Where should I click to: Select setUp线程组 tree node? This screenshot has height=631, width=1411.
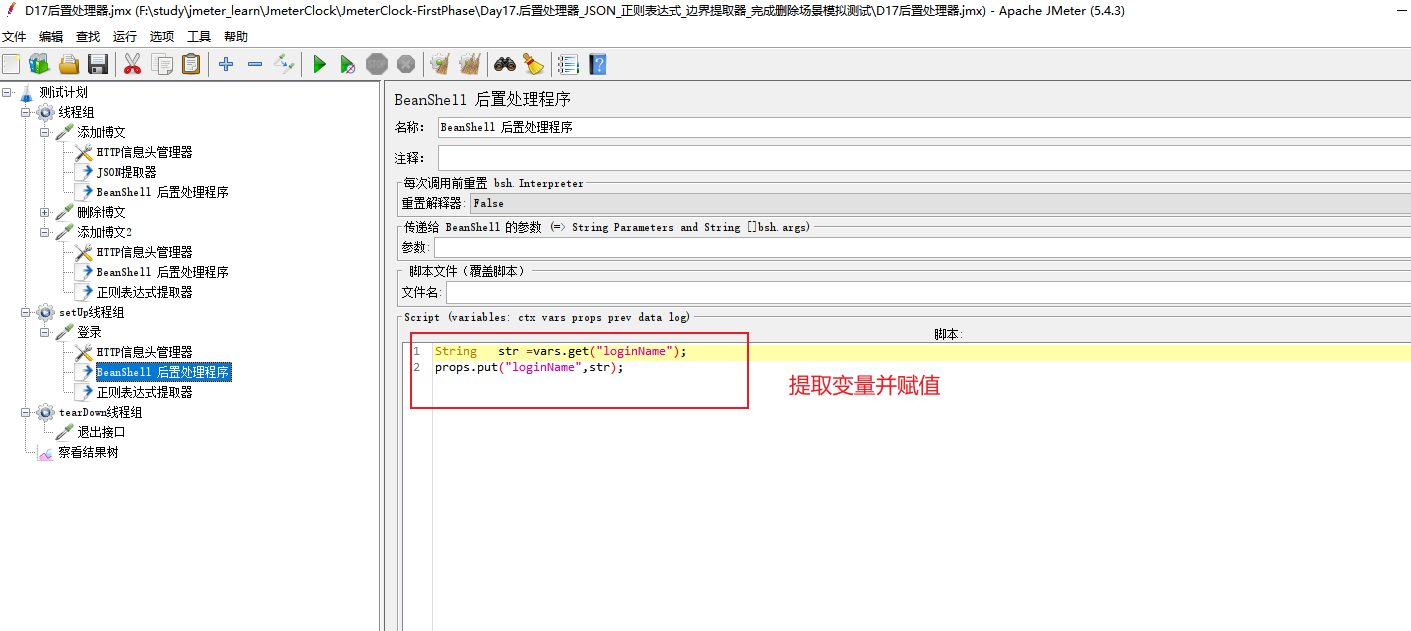tap(91, 312)
